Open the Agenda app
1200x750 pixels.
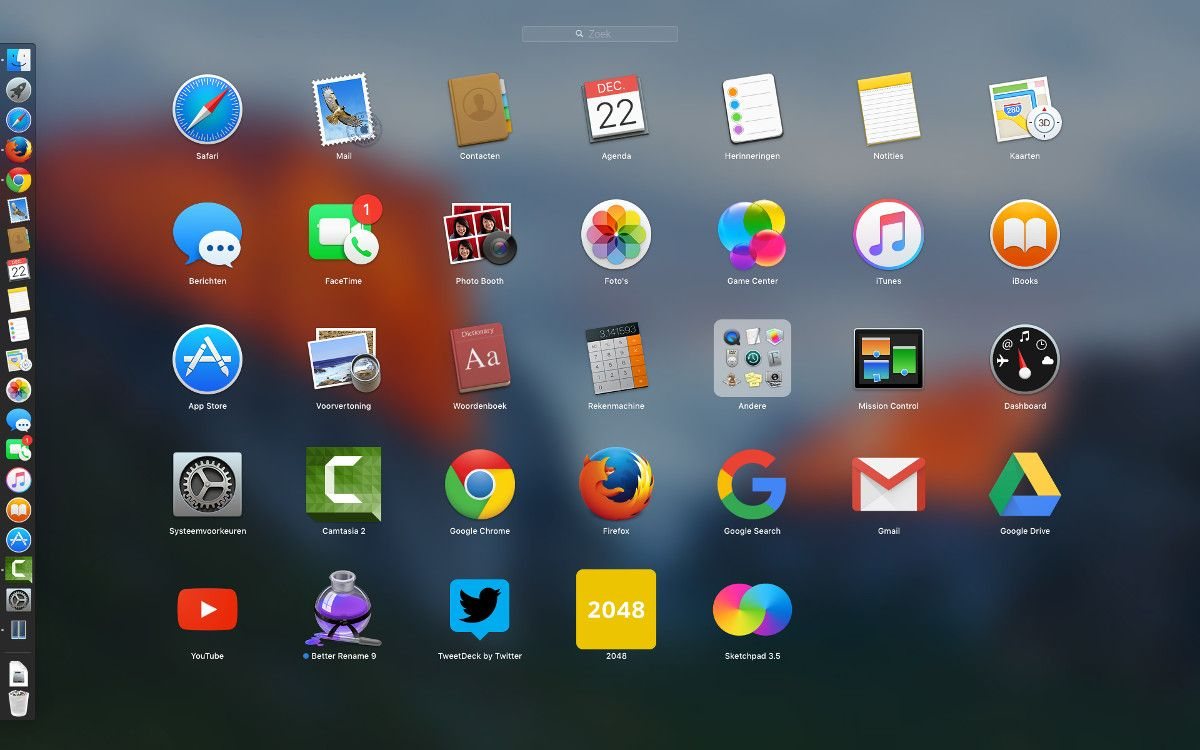point(616,110)
